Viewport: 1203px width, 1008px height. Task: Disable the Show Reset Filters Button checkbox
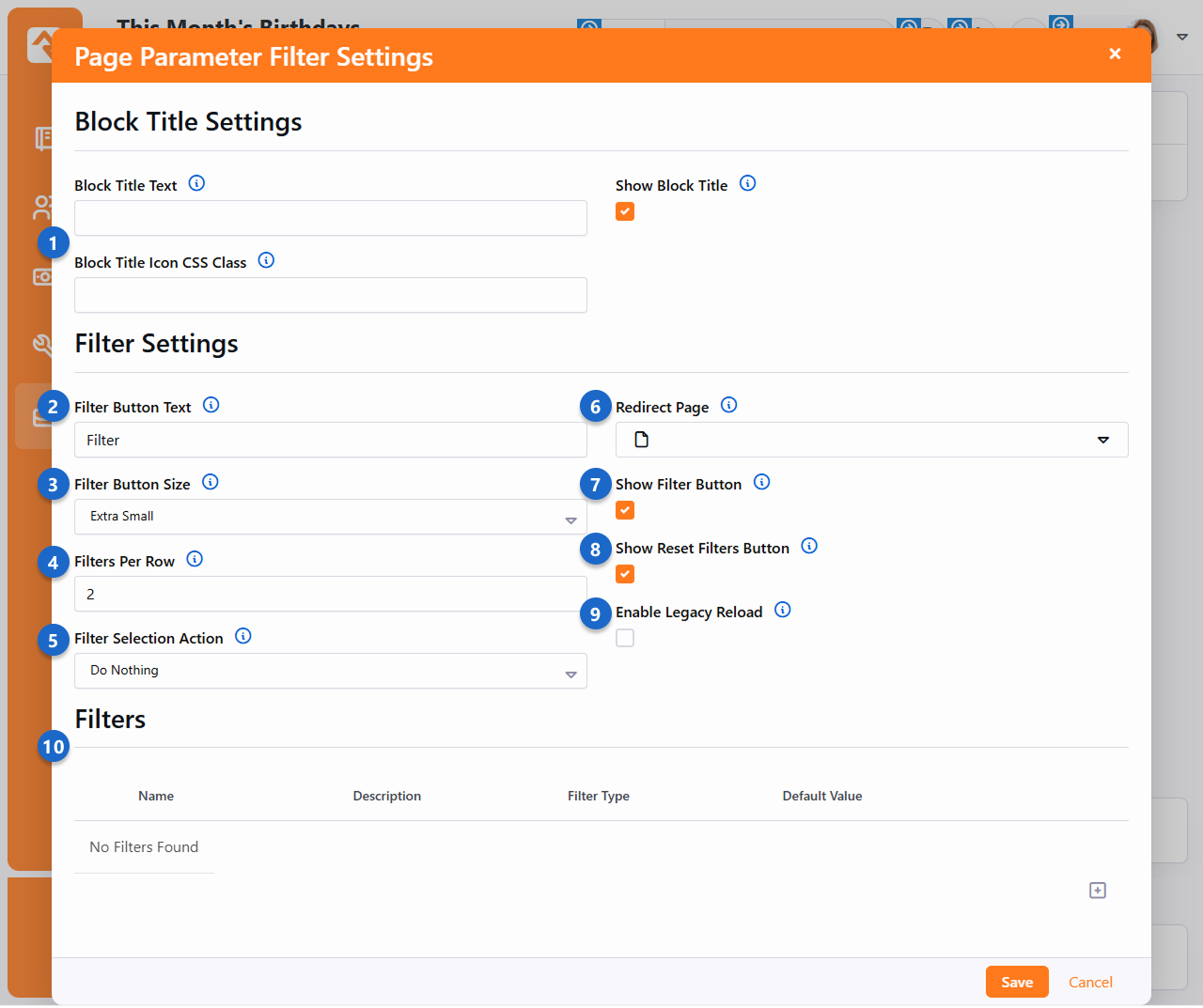click(625, 575)
